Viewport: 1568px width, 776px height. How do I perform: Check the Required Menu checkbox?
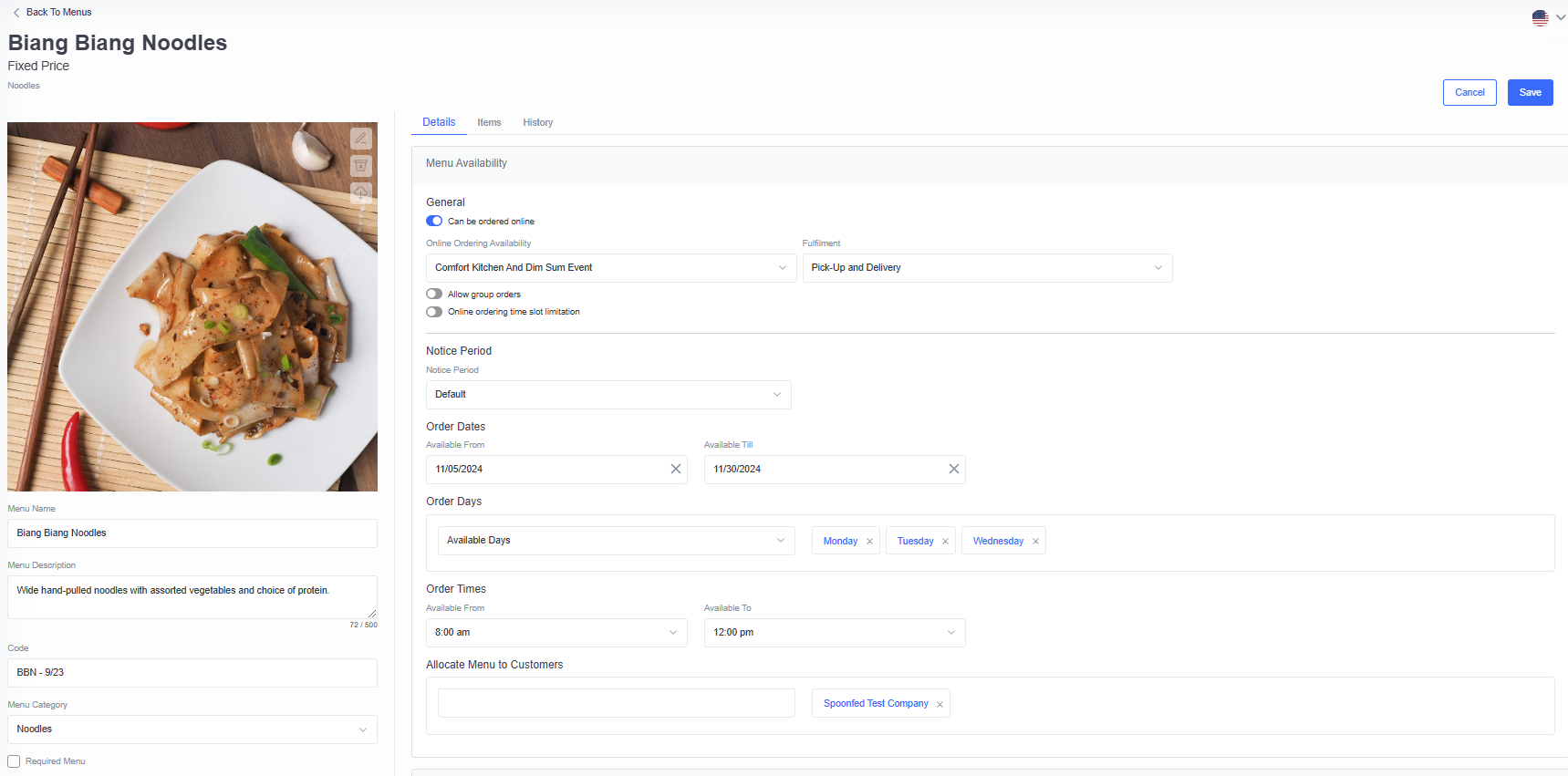[14, 761]
